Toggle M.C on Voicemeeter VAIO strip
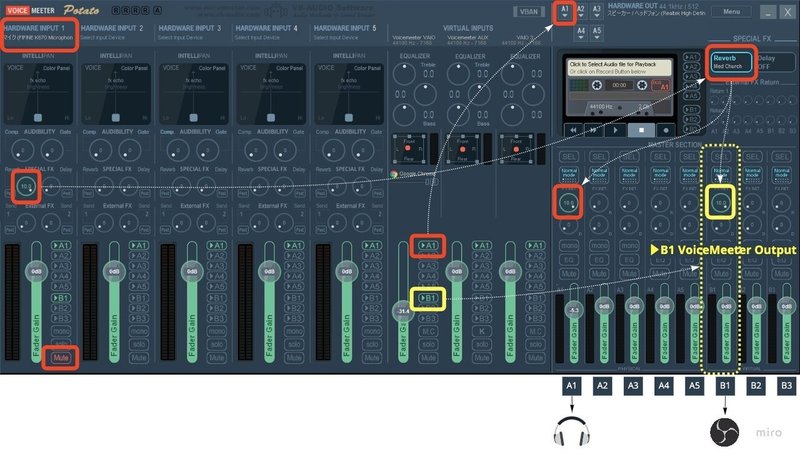 [x=429, y=331]
